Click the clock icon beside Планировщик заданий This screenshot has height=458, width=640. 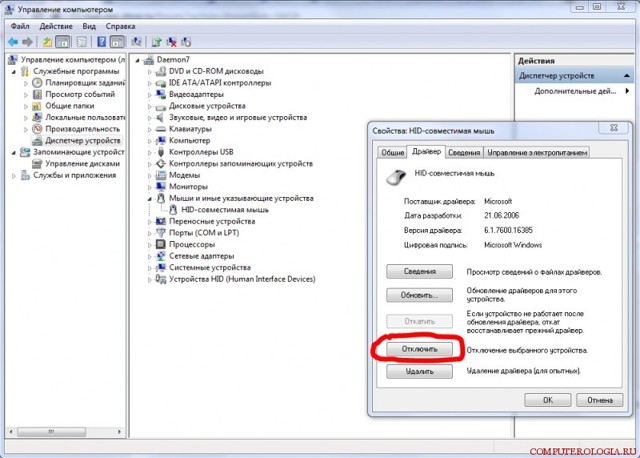coord(37,83)
